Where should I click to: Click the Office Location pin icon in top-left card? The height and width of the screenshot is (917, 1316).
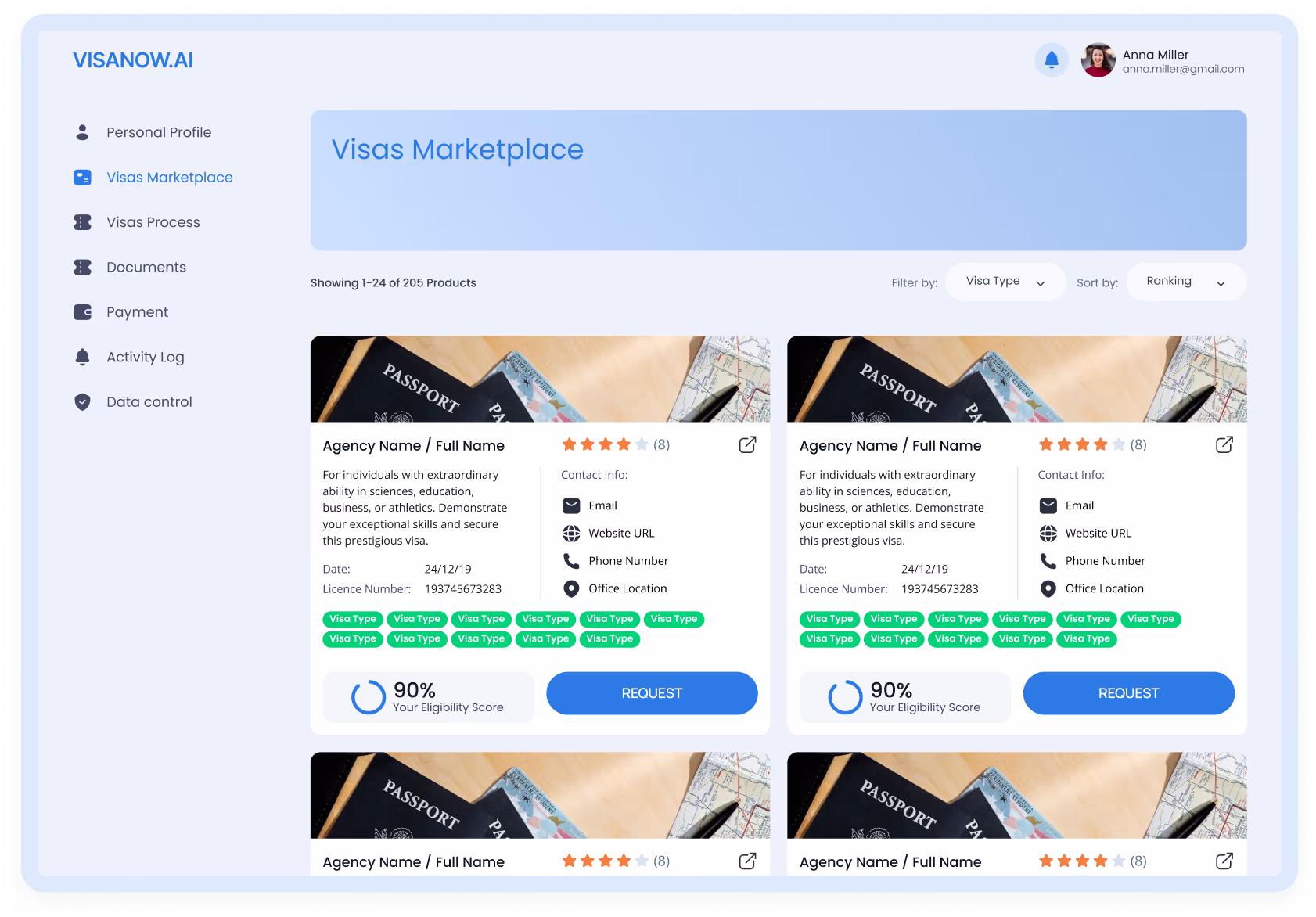571,588
